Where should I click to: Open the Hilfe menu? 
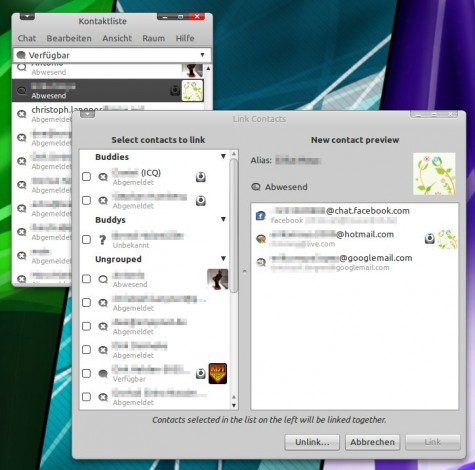click(x=185, y=38)
